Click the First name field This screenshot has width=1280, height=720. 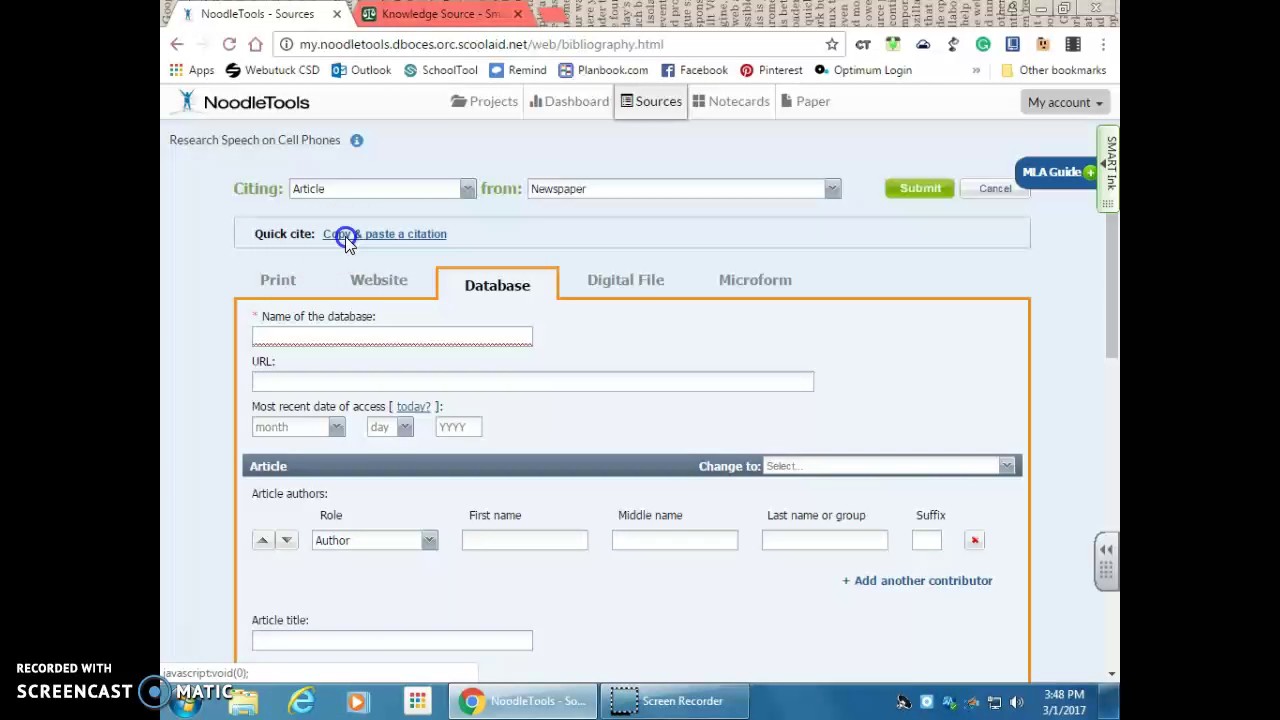[525, 540]
